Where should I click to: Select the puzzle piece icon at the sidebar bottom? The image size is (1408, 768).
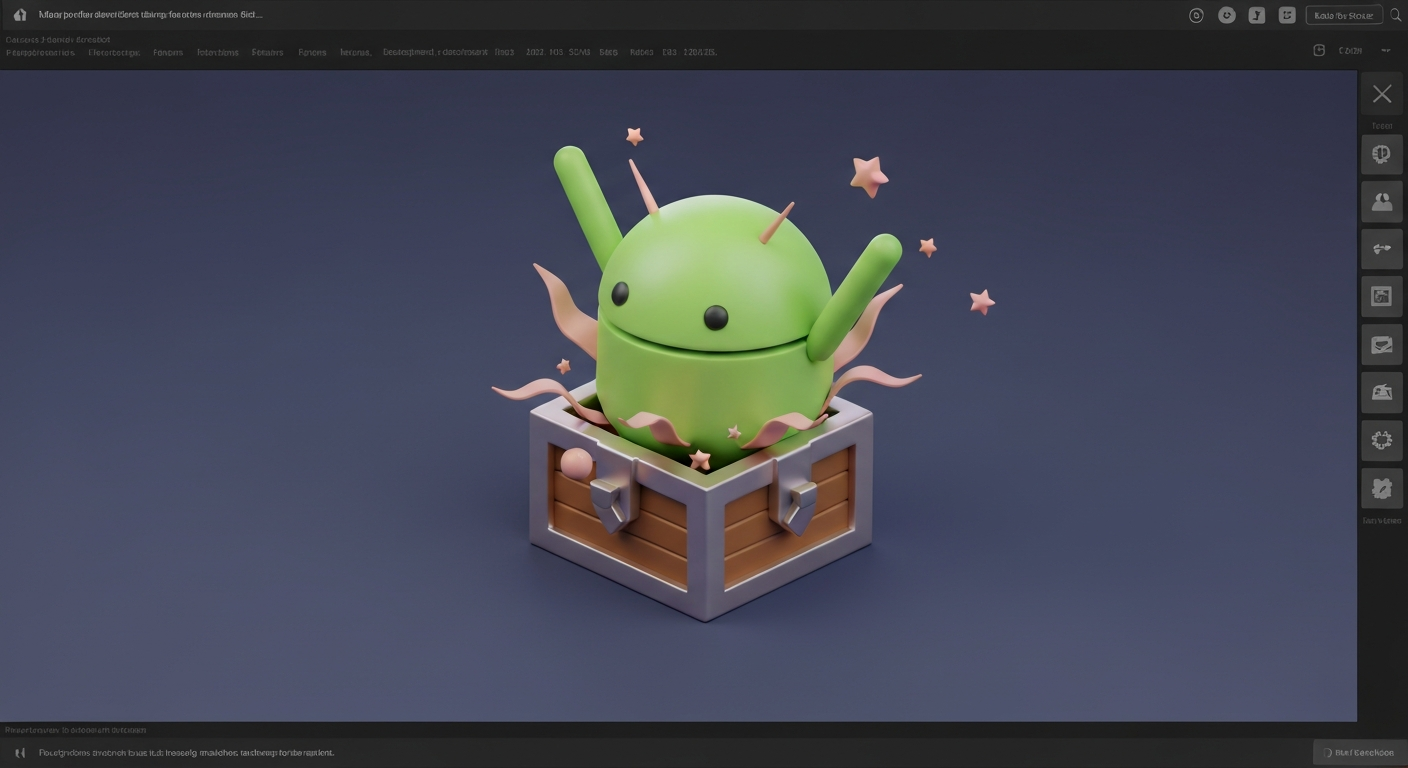click(x=1381, y=488)
